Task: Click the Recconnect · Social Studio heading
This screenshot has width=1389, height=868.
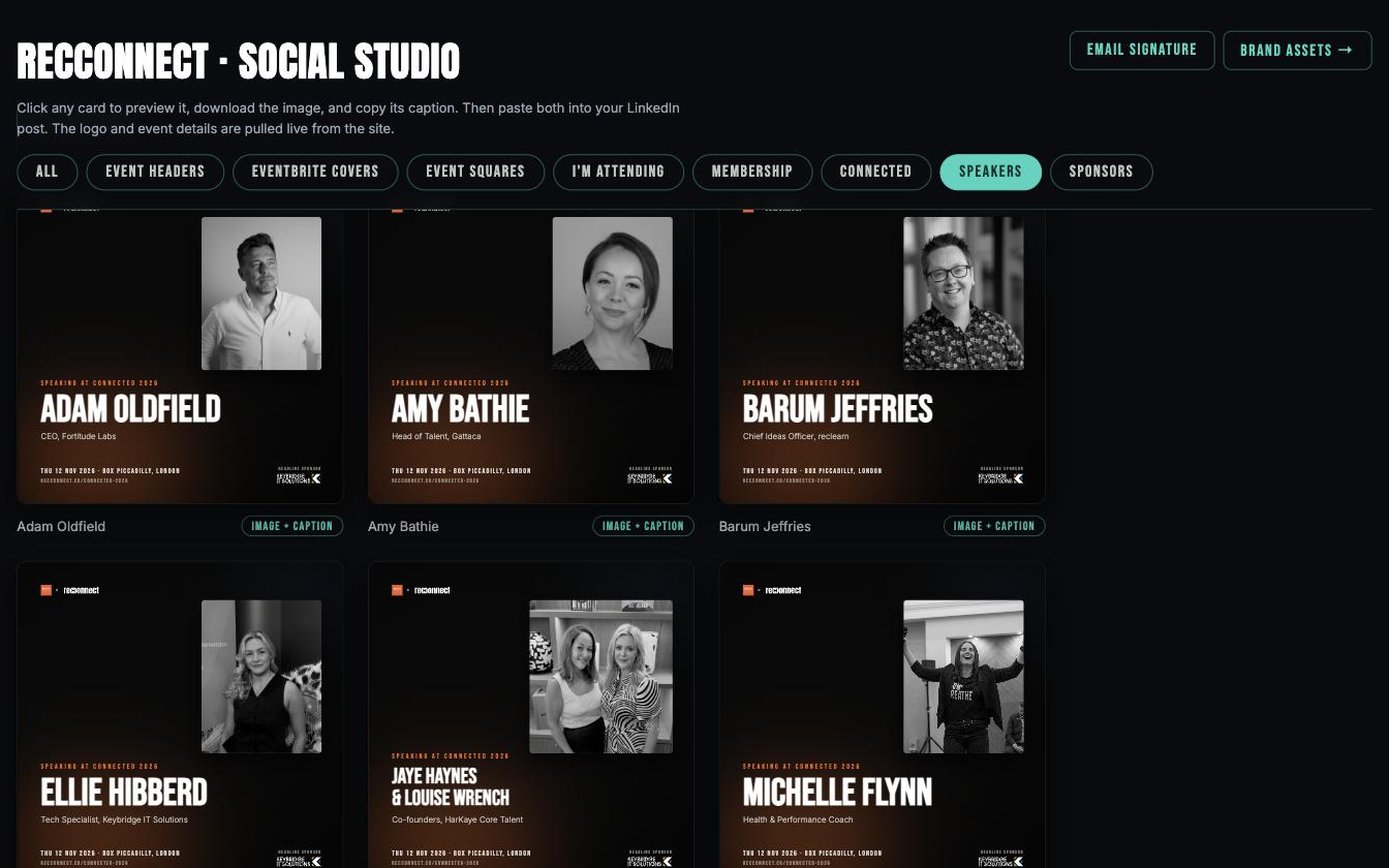Action: click(x=238, y=62)
